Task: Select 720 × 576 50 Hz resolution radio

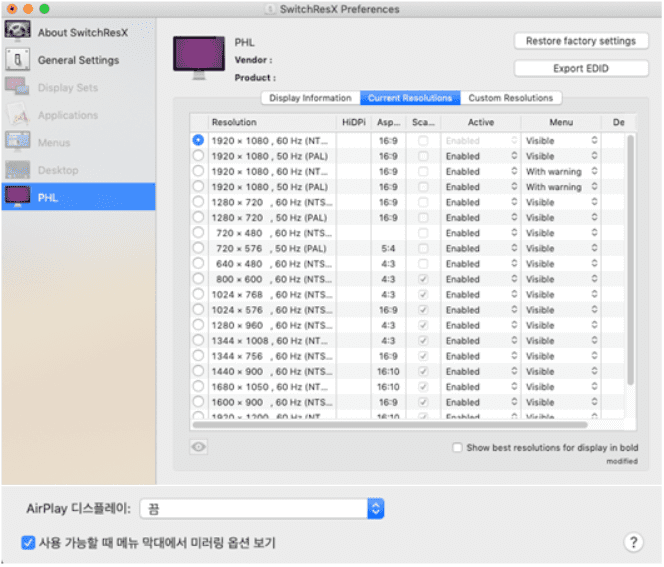Action: tap(198, 248)
